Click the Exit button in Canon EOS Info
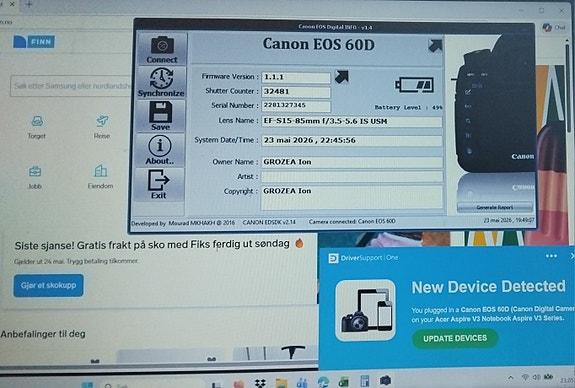This screenshot has width=575, height=388. [159, 184]
